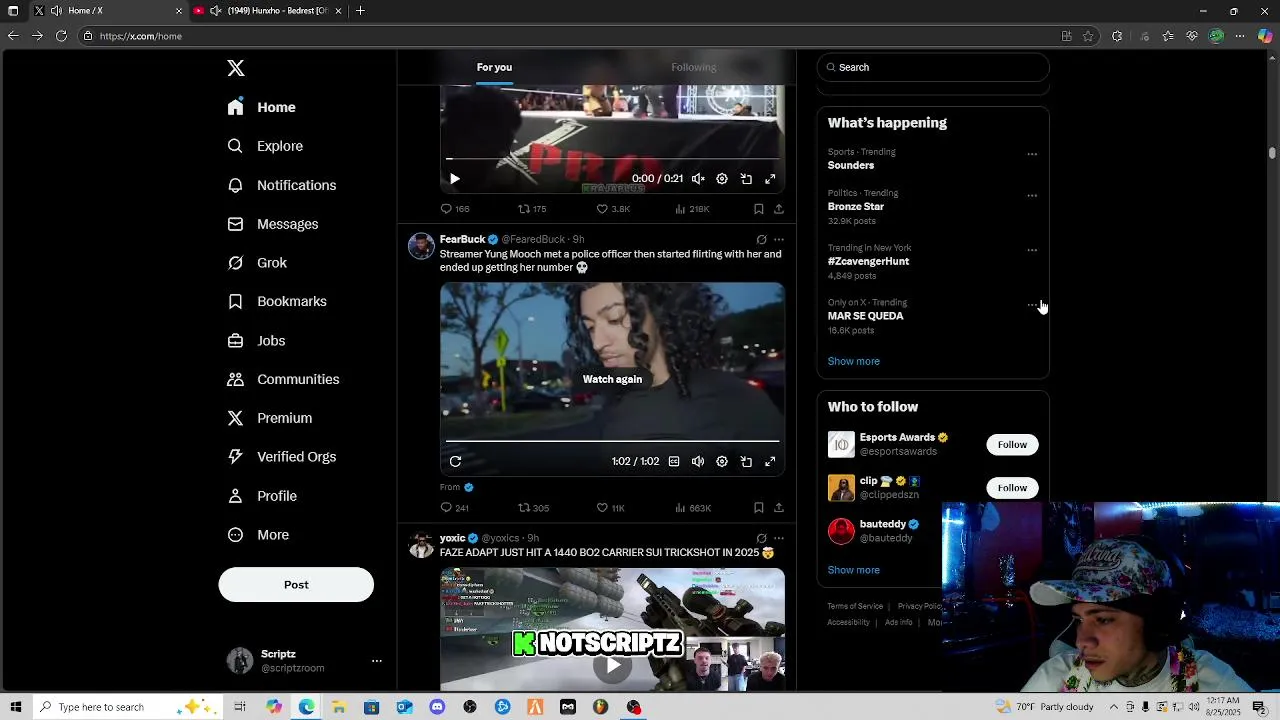Open options for #ZcavengerHunt trend

1032,250
